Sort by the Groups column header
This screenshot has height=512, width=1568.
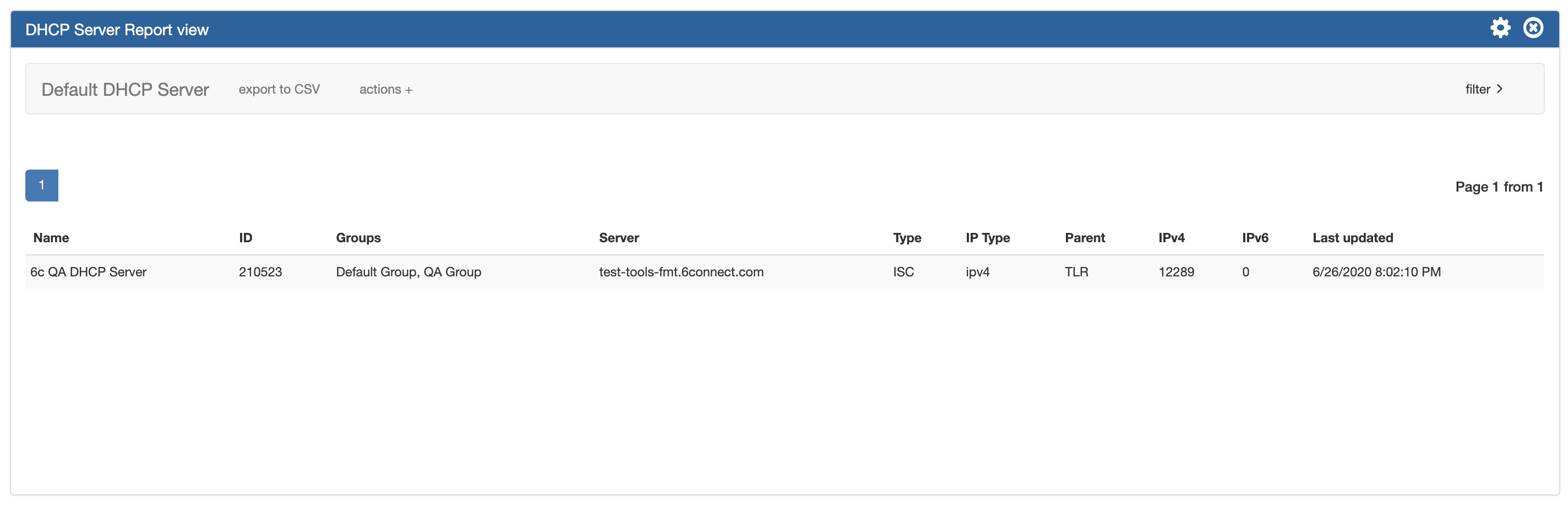(x=358, y=238)
